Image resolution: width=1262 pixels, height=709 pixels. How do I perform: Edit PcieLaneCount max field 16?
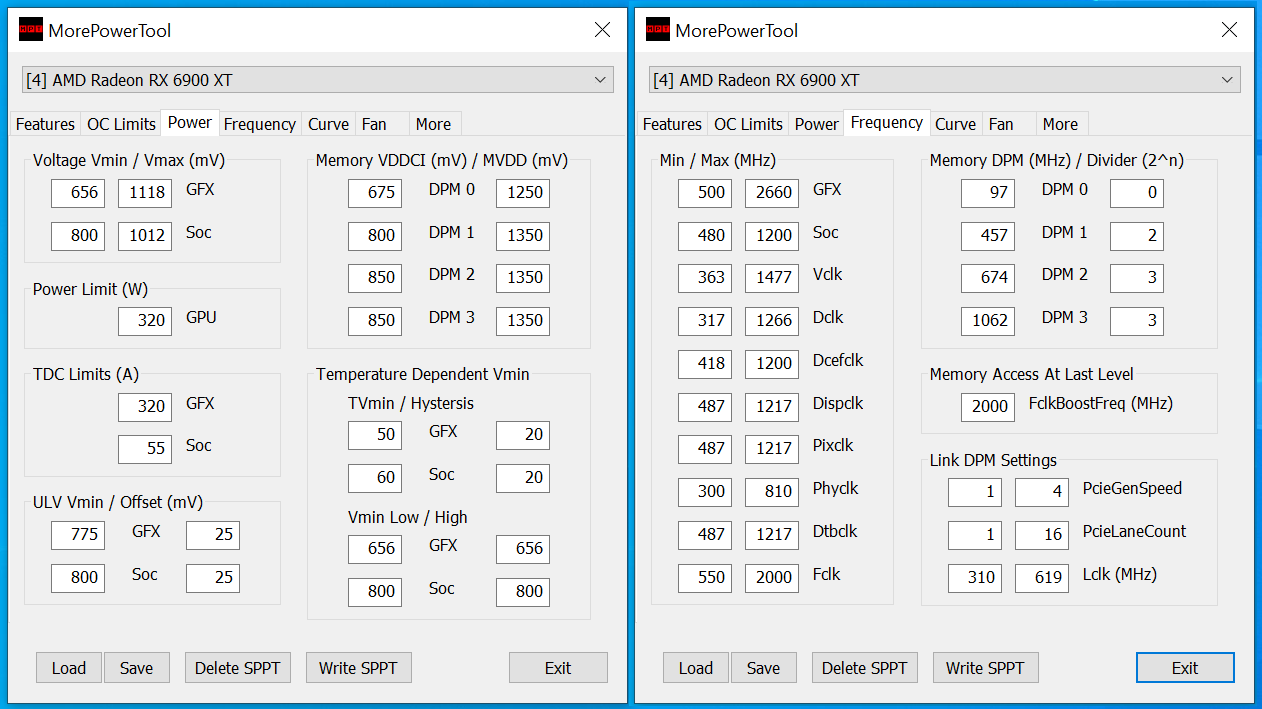pyautogui.click(x=1042, y=535)
